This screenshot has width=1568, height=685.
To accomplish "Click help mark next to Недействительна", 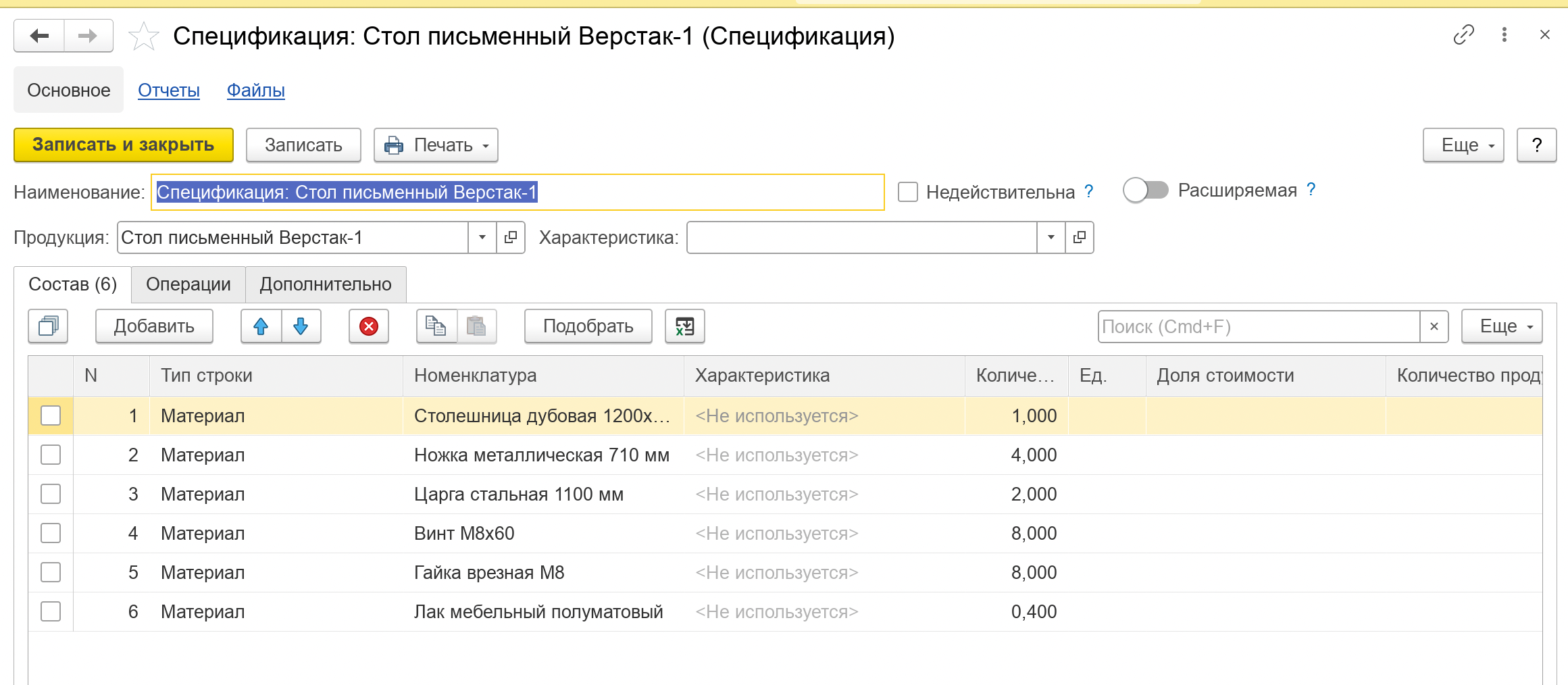I will point(1088,191).
